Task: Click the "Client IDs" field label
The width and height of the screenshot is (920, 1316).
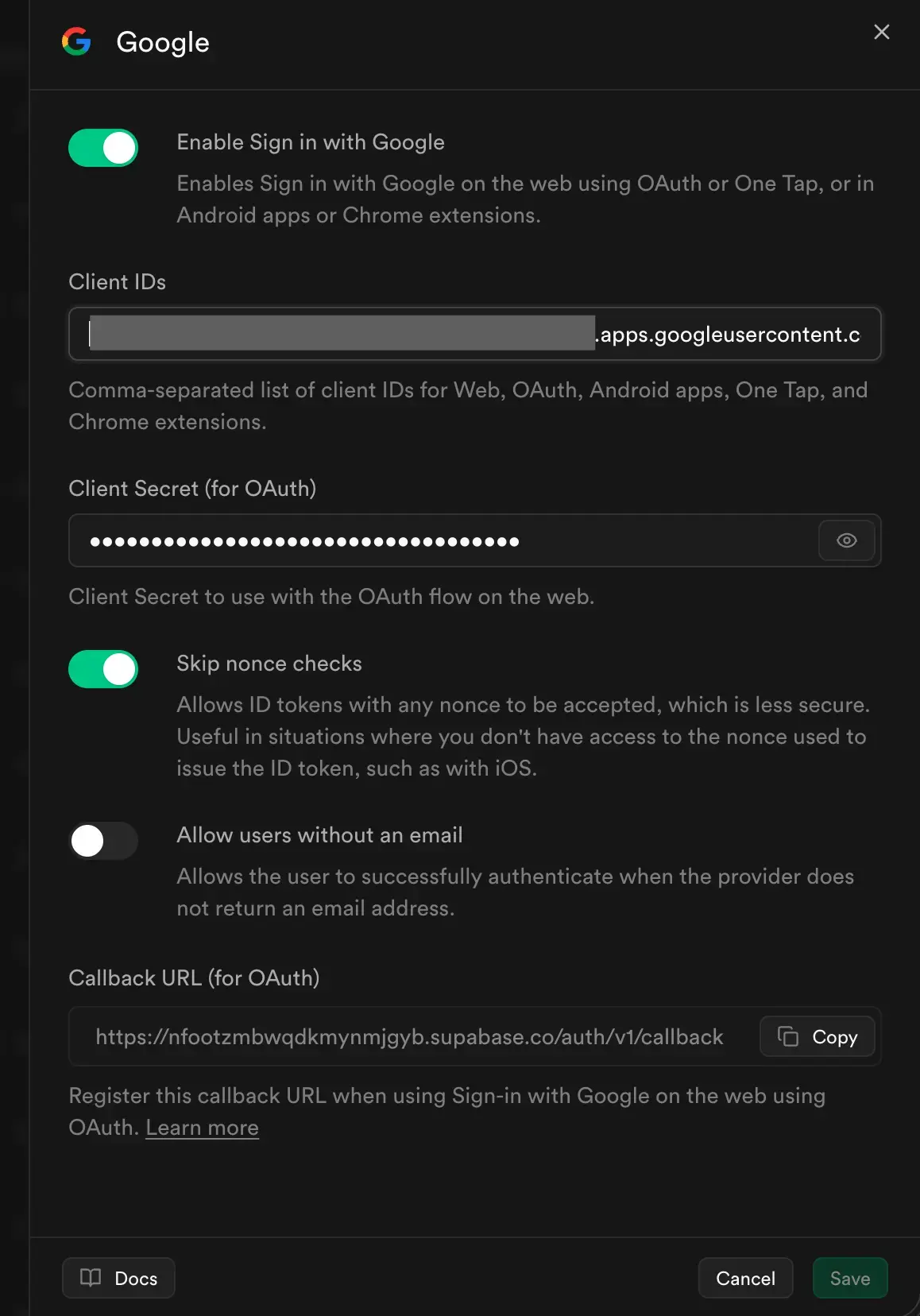Action: (x=118, y=282)
